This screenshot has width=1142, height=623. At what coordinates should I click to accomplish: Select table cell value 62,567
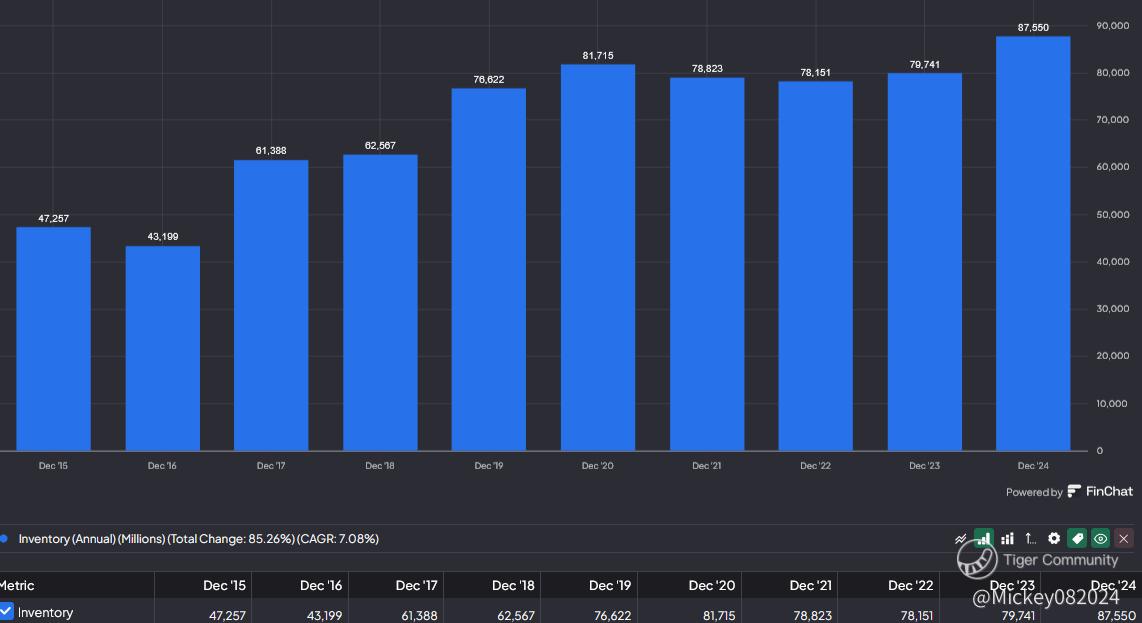coord(516,616)
